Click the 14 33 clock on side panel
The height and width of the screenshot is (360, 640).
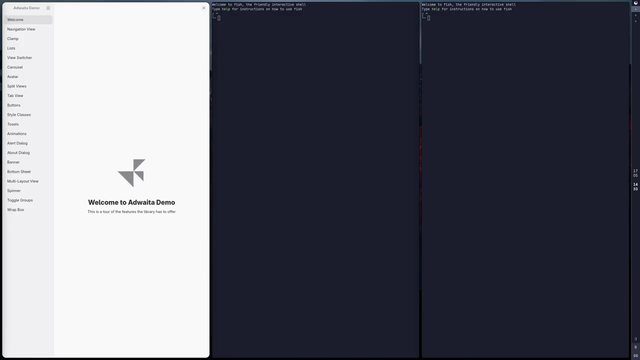point(635,187)
